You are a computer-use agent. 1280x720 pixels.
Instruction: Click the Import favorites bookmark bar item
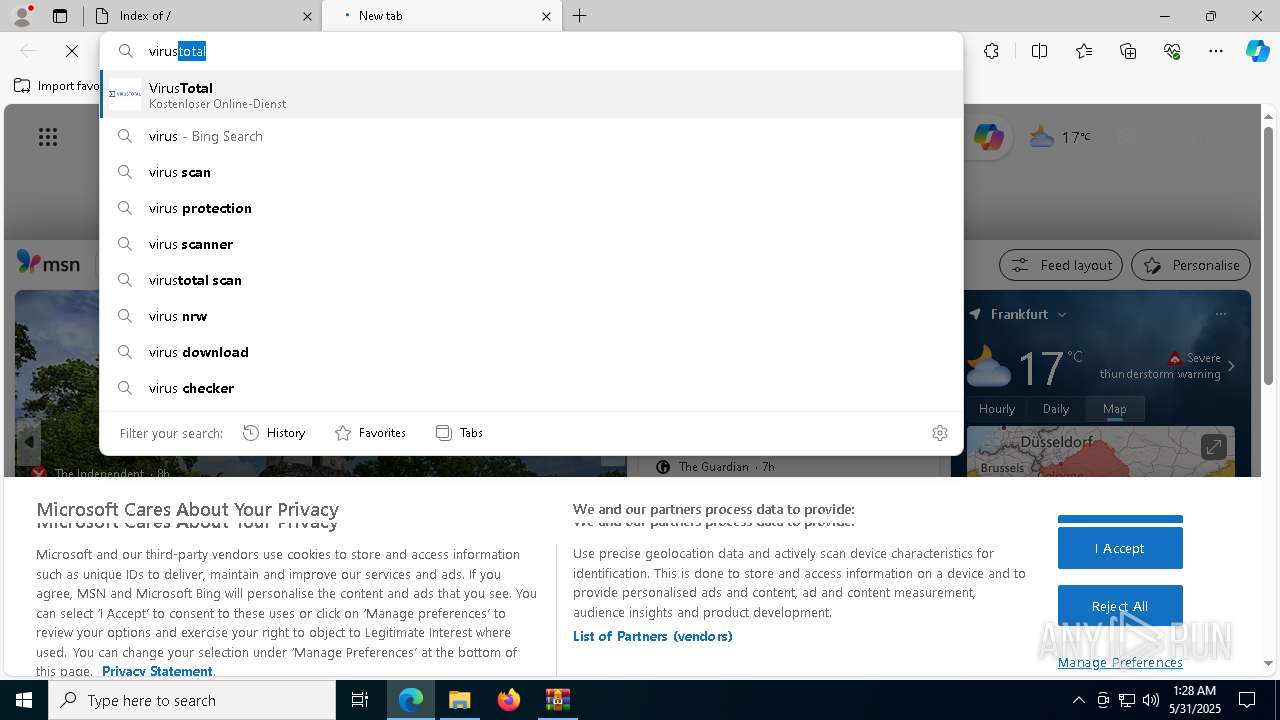(x=56, y=86)
